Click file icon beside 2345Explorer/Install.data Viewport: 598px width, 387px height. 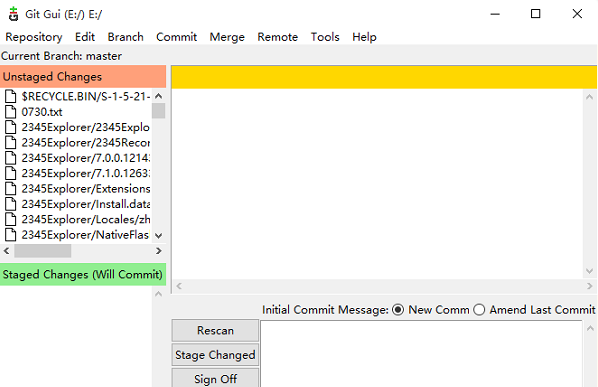pyautogui.click(x=11, y=204)
